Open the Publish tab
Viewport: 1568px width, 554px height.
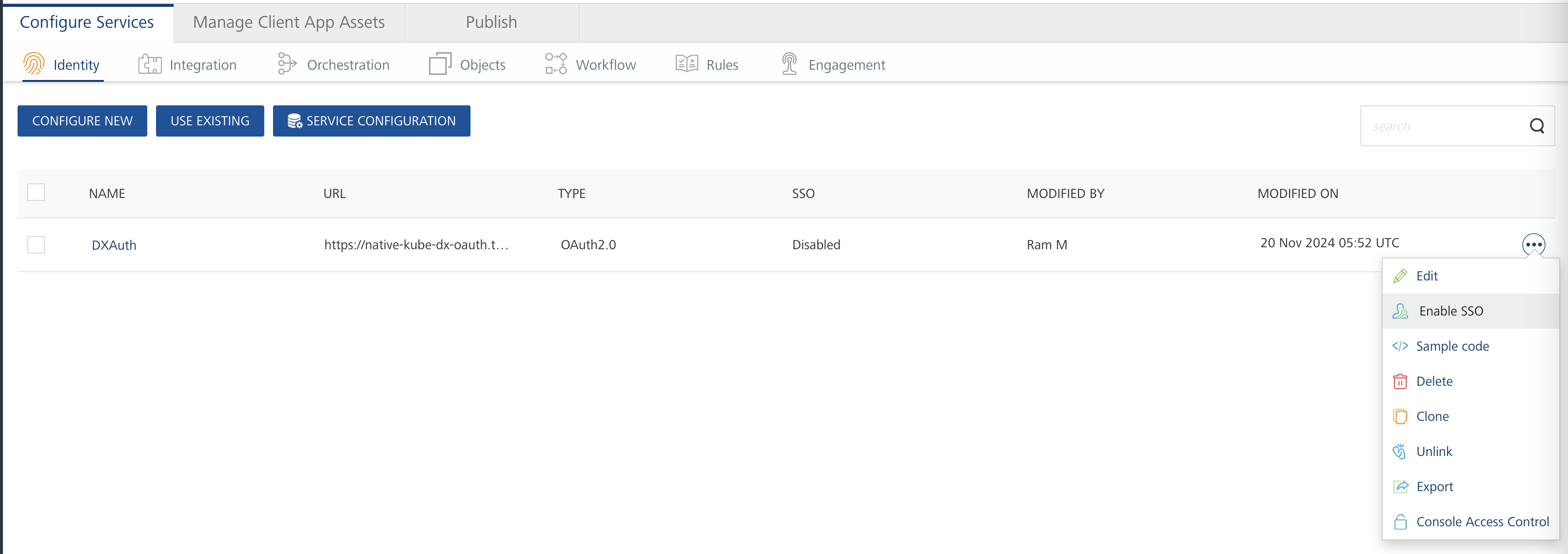coord(491,22)
